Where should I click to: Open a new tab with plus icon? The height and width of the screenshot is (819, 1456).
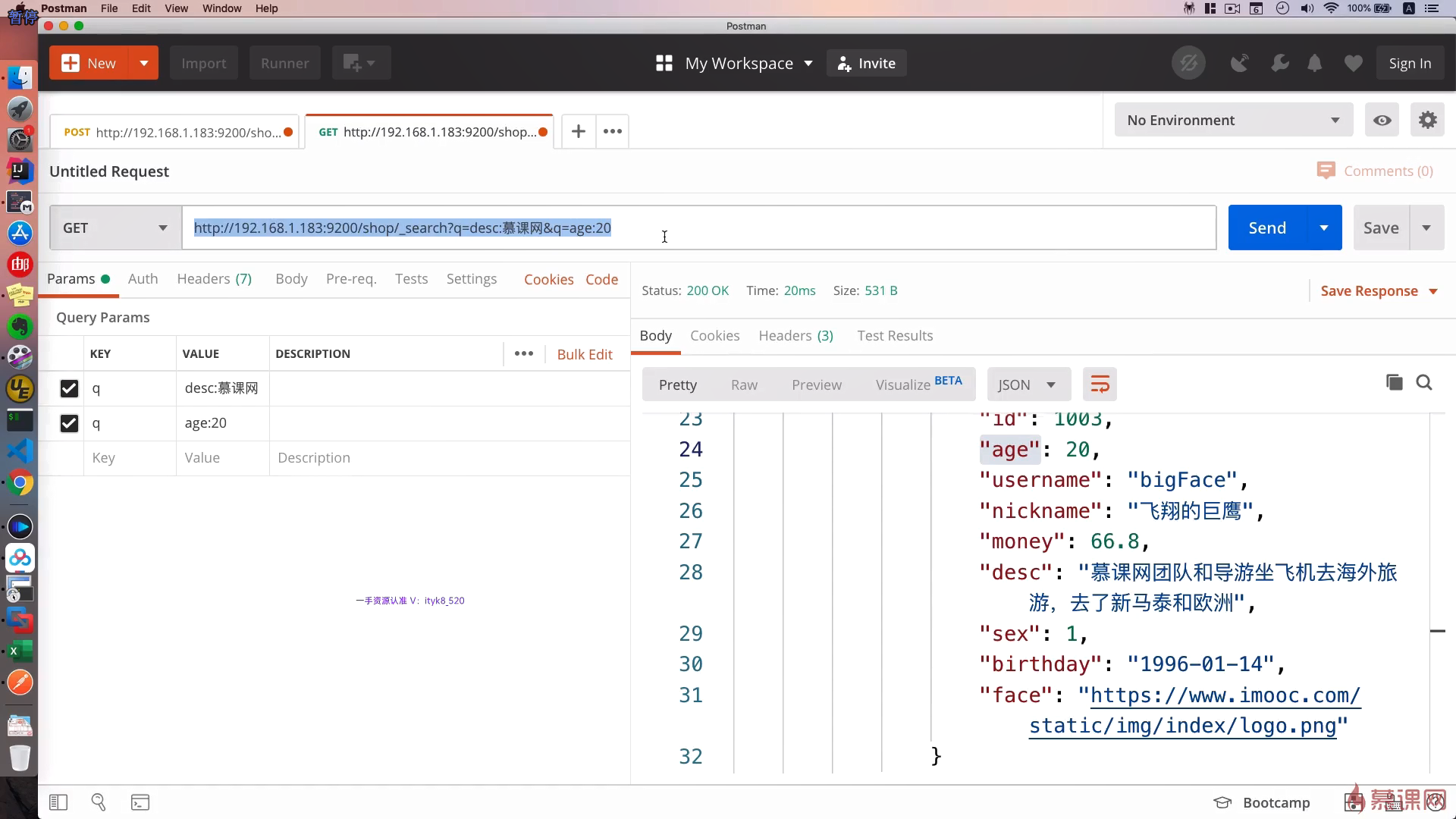pos(578,131)
